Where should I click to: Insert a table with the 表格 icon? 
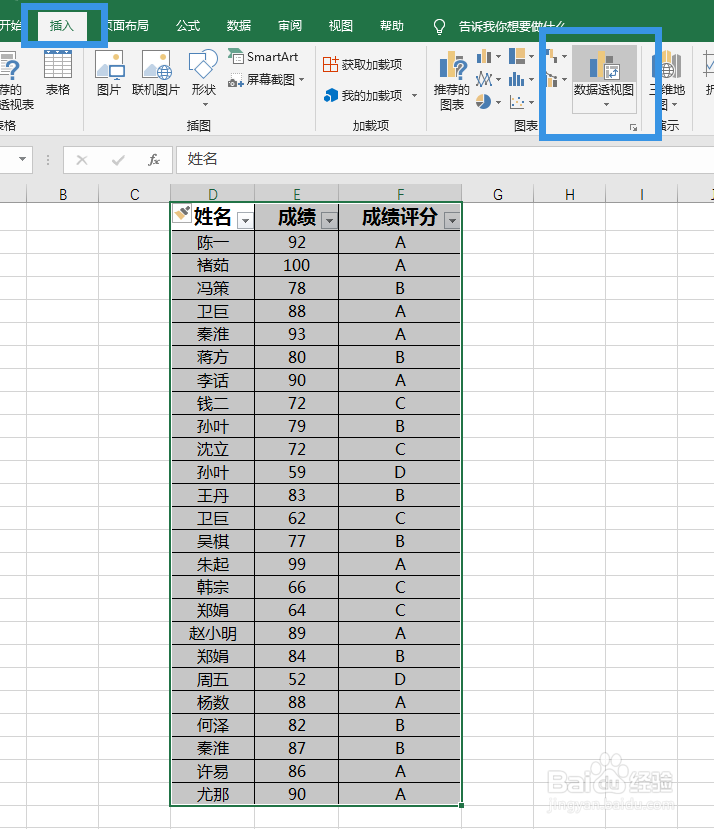58,73
